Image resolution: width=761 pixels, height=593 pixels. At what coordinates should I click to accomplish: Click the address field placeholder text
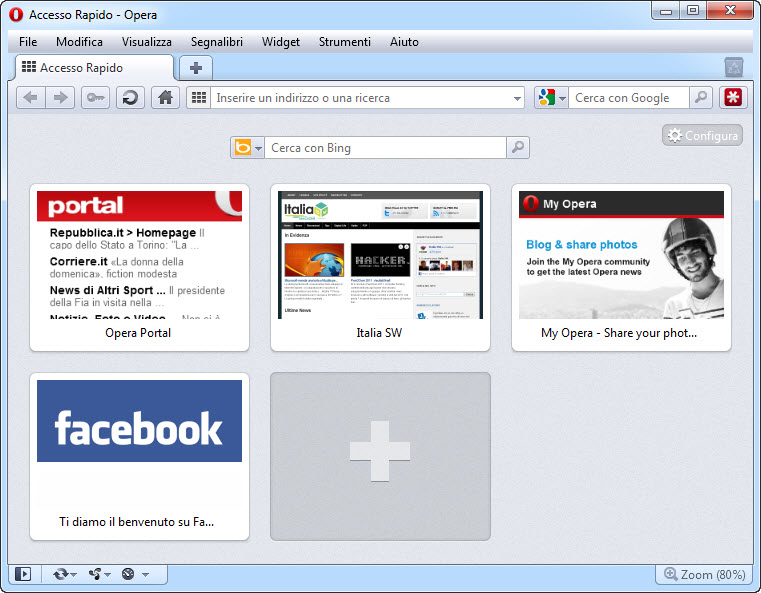(x=303, y=98)
